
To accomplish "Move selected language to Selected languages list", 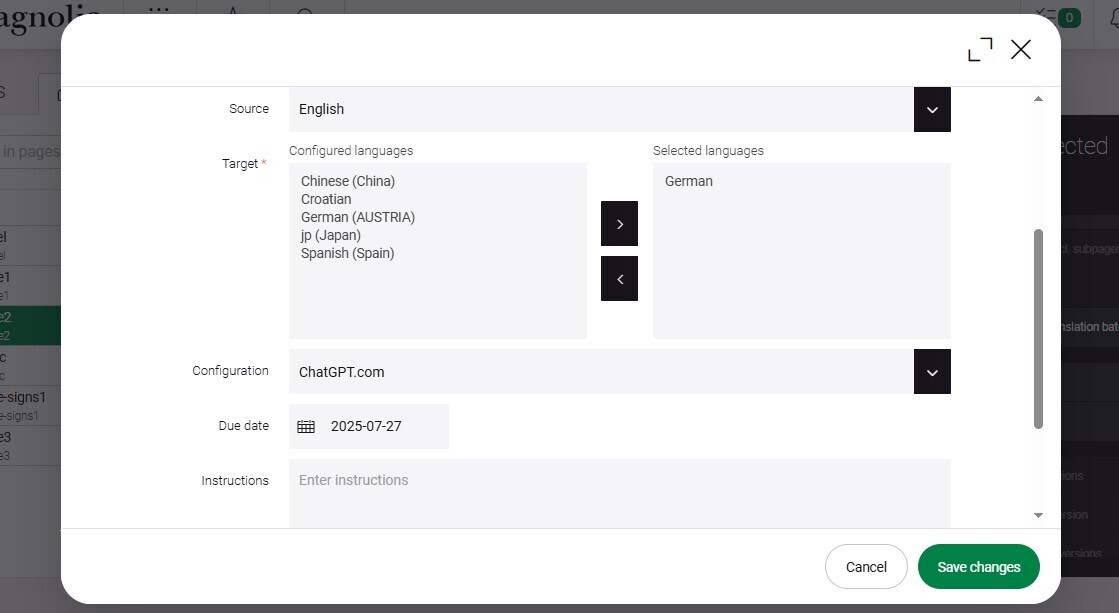I will tap(619, 224).
